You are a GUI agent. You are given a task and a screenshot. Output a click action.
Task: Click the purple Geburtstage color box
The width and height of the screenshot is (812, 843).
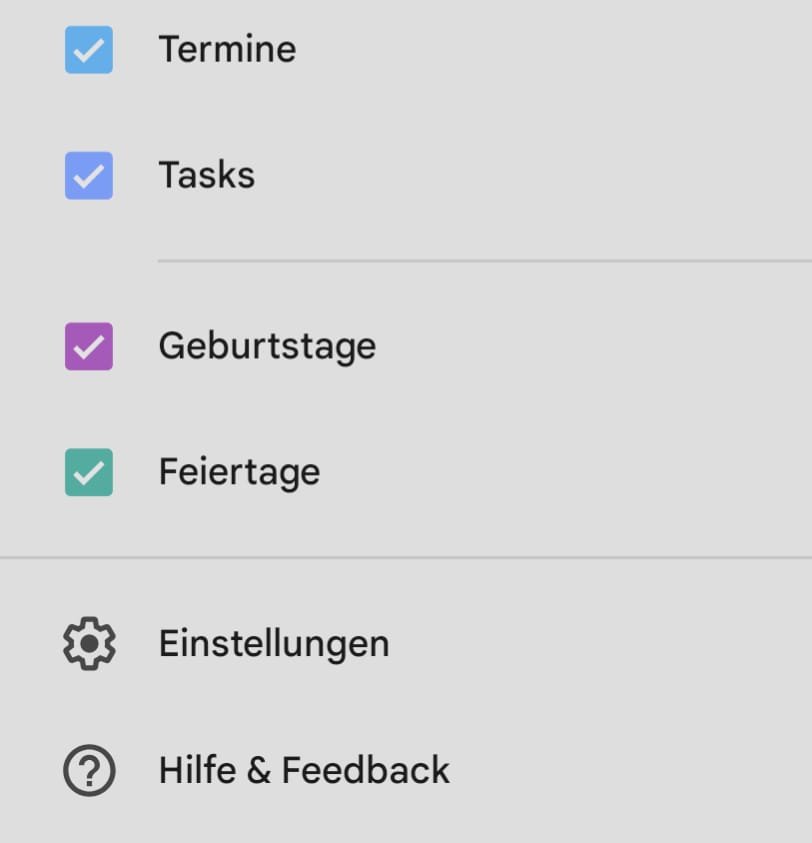pos(89,346)
